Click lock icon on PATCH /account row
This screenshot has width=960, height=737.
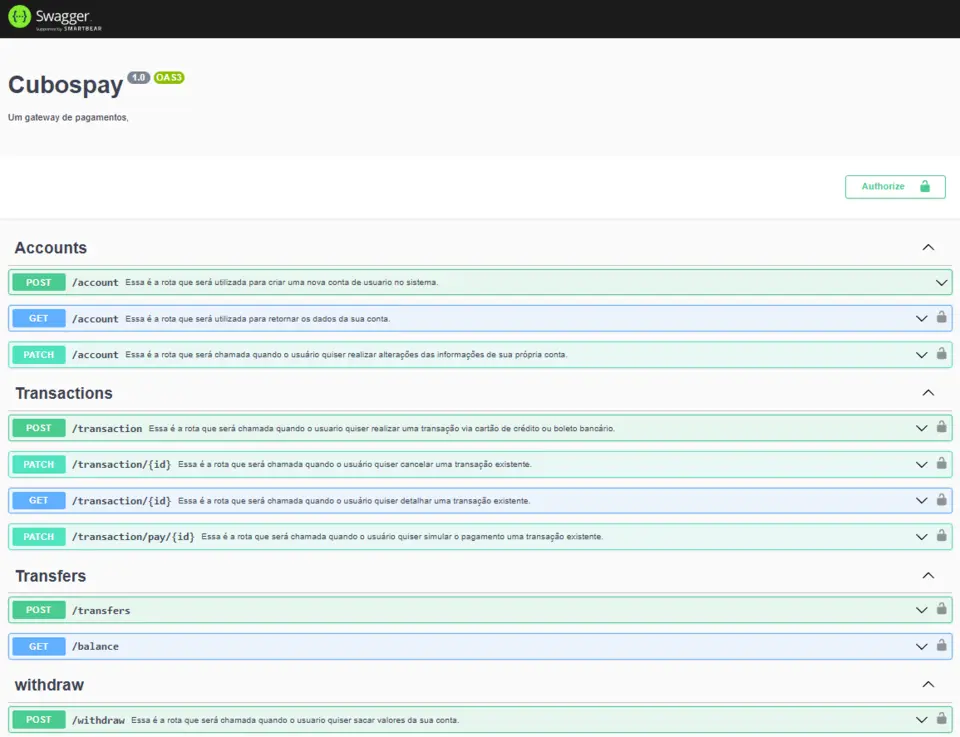(941, 354)
